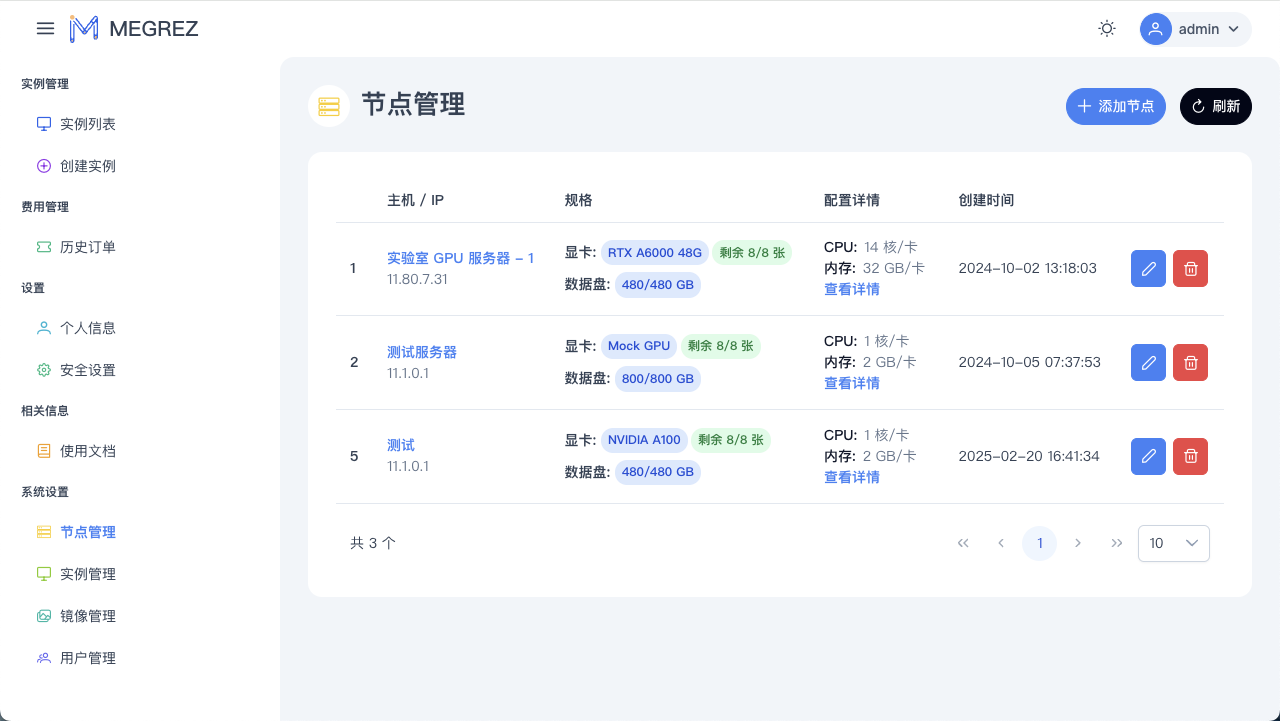
Task: Open the page size selector showing 10
Action: 1173,543
